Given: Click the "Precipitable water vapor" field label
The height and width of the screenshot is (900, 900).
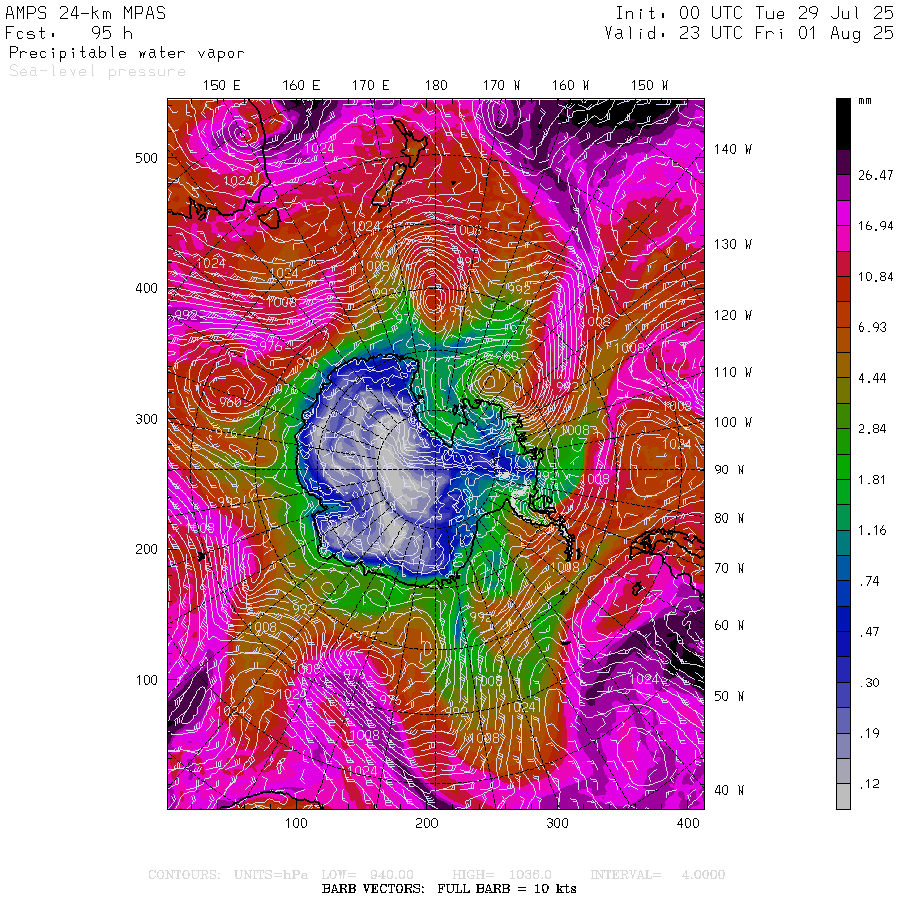Looking at the screenshot, I should pos(127,53).
